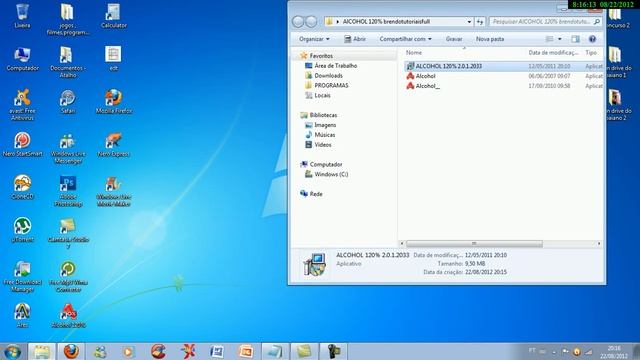Toggle the preview pane button
Screen dimensions: 640x360
(x=575, y=39)
